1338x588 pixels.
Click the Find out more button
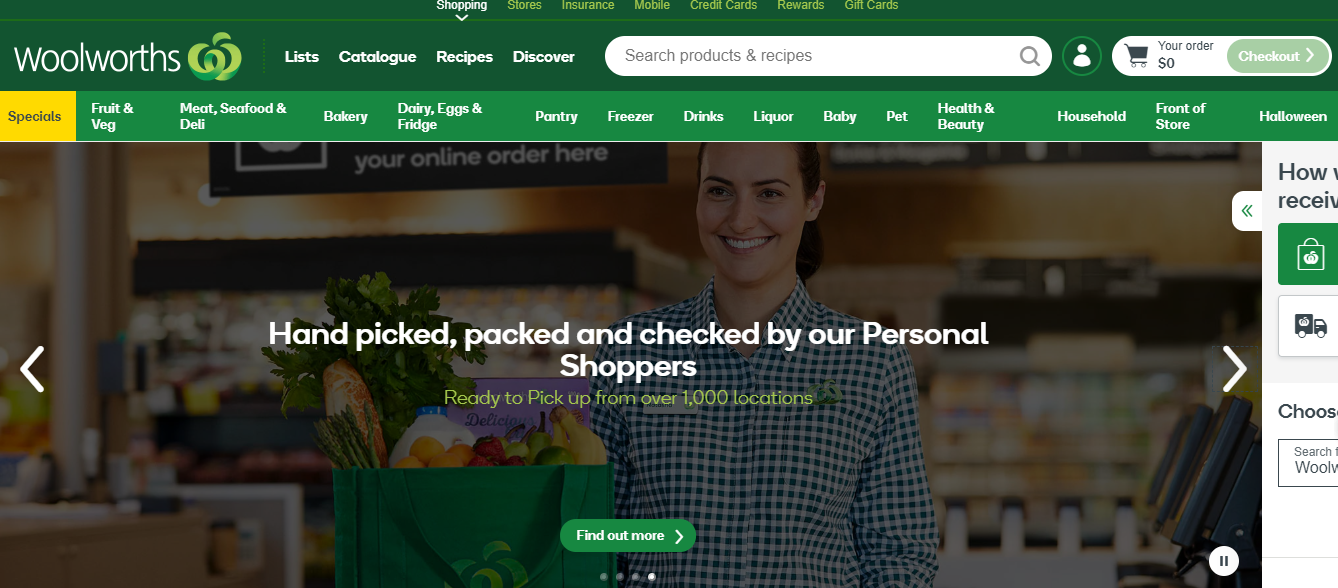click(628, 536)
